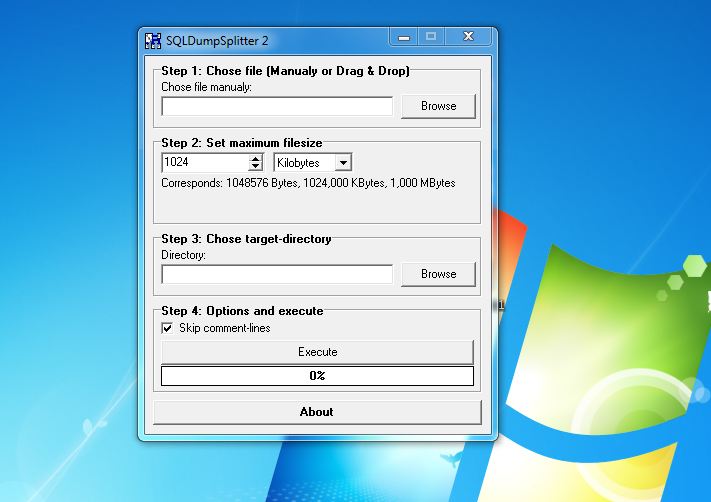Close the SQLDumpSplitter 2 window
The width and height of the screenshot is (711, 502).
[x=468, y=37]
